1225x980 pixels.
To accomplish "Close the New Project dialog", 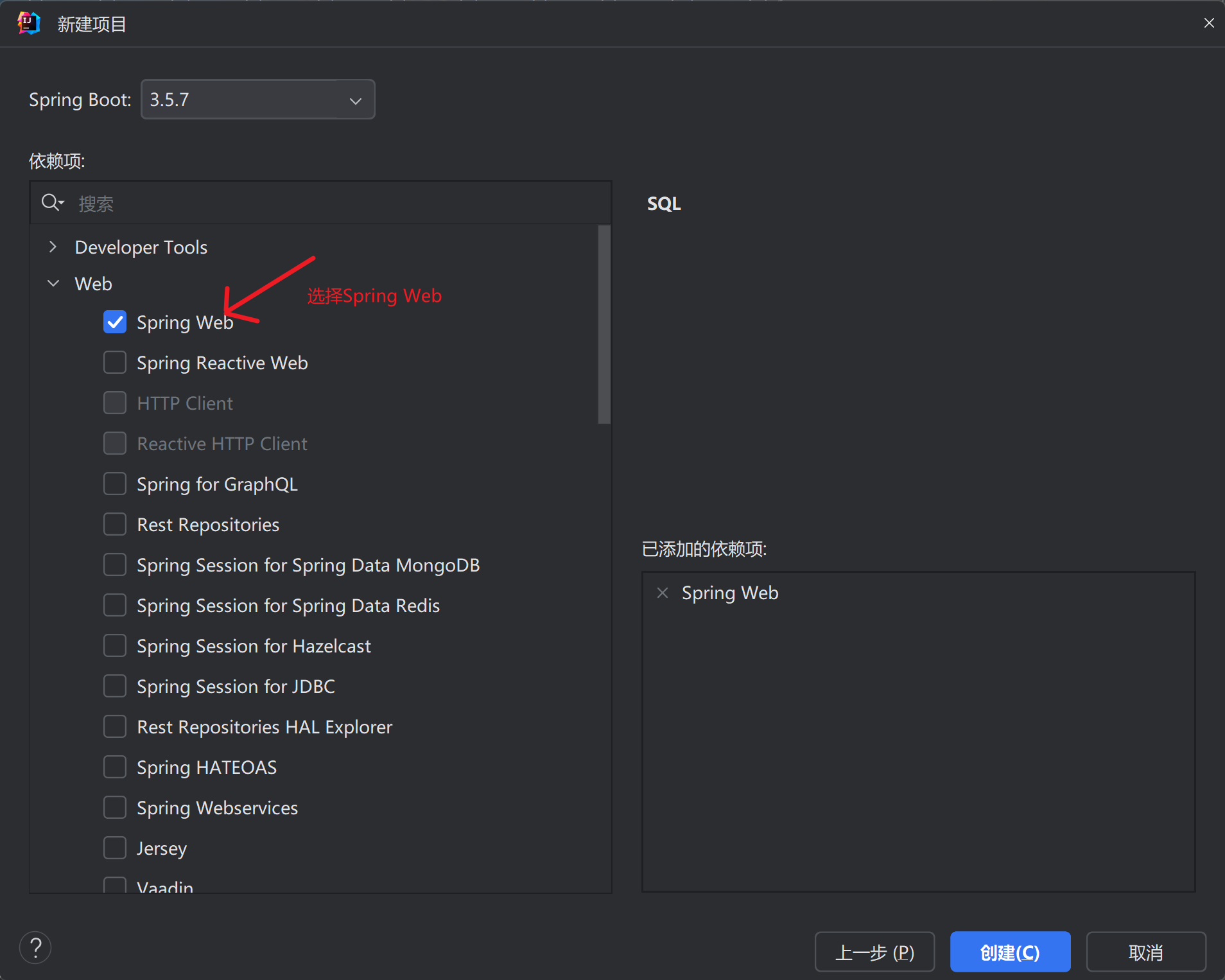I will (x=1209, y=23).
